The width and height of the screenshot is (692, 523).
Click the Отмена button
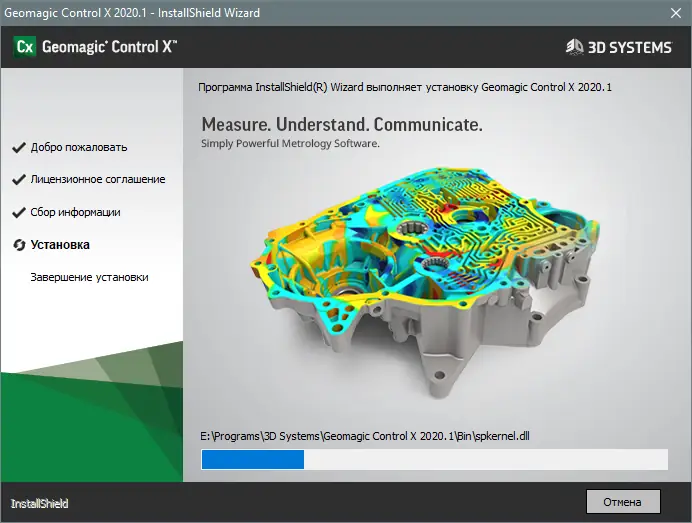coord(623,501)
